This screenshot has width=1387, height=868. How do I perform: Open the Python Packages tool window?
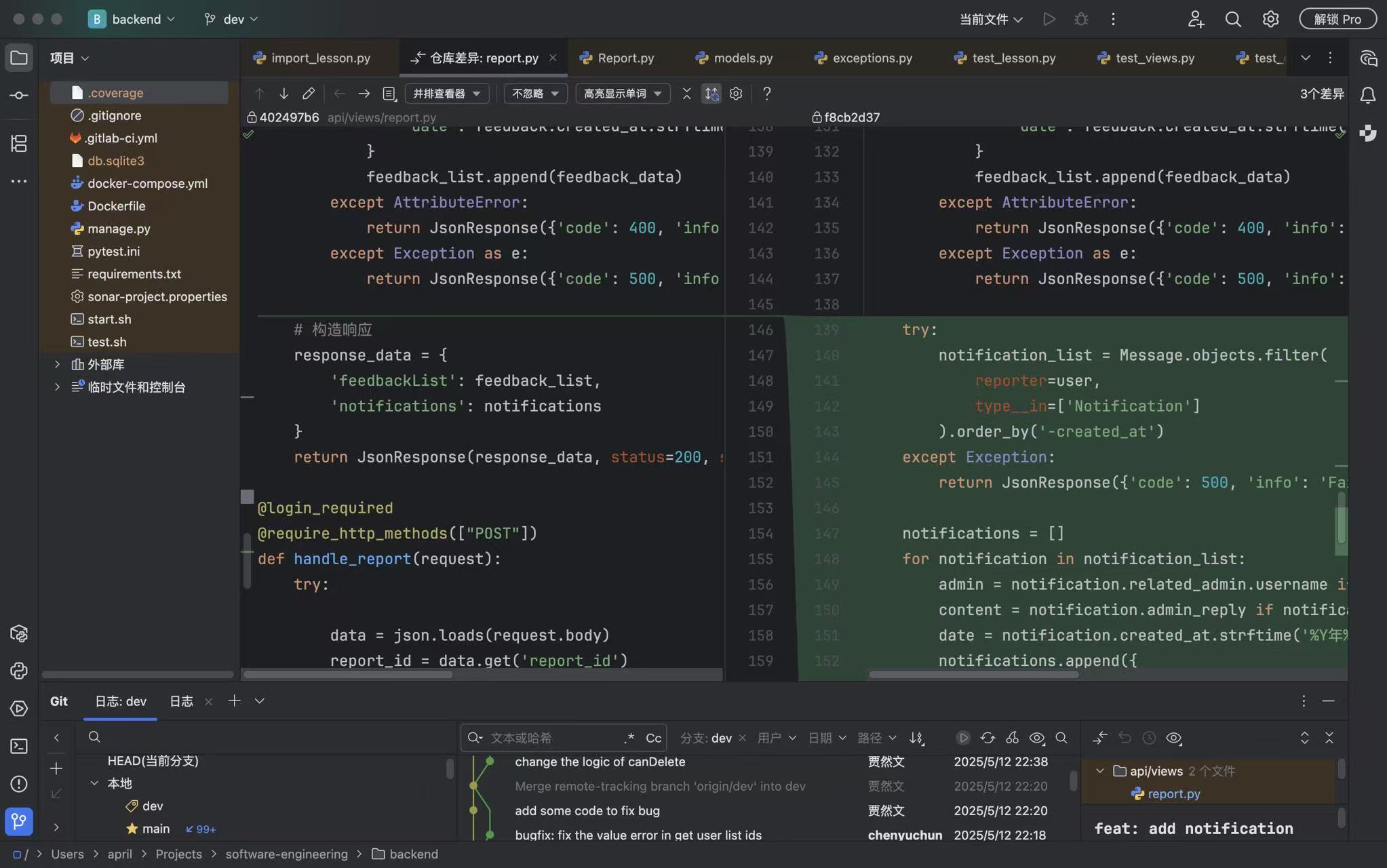click(x=19, y=633)
